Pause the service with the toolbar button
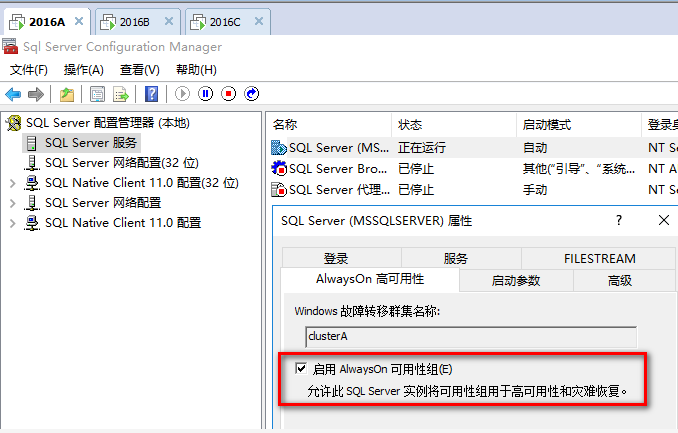Screen dimensions: 678x433 click(205, 94)
